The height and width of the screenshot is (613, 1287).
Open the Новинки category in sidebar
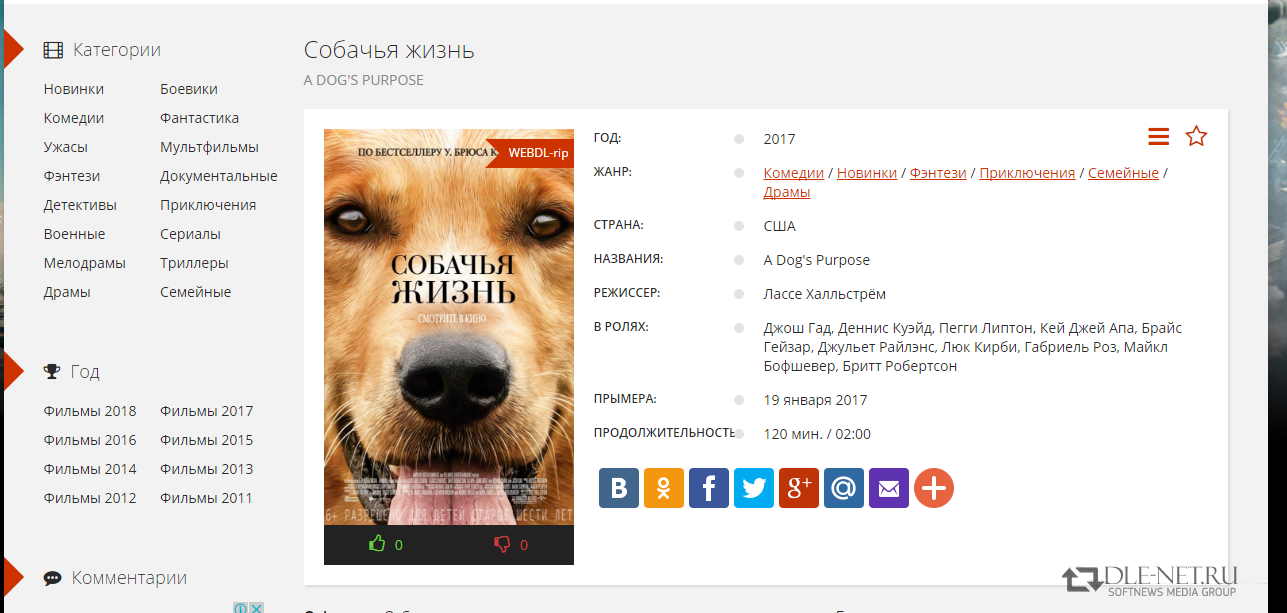click(x=74, y=89)
